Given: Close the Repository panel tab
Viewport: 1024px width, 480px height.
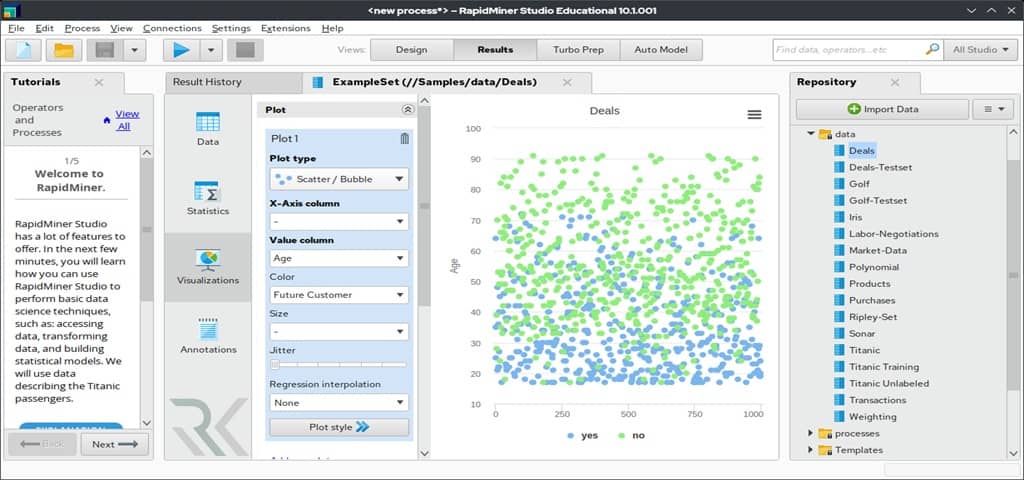Looking at the screenshot, I should (x=895, y=82).
